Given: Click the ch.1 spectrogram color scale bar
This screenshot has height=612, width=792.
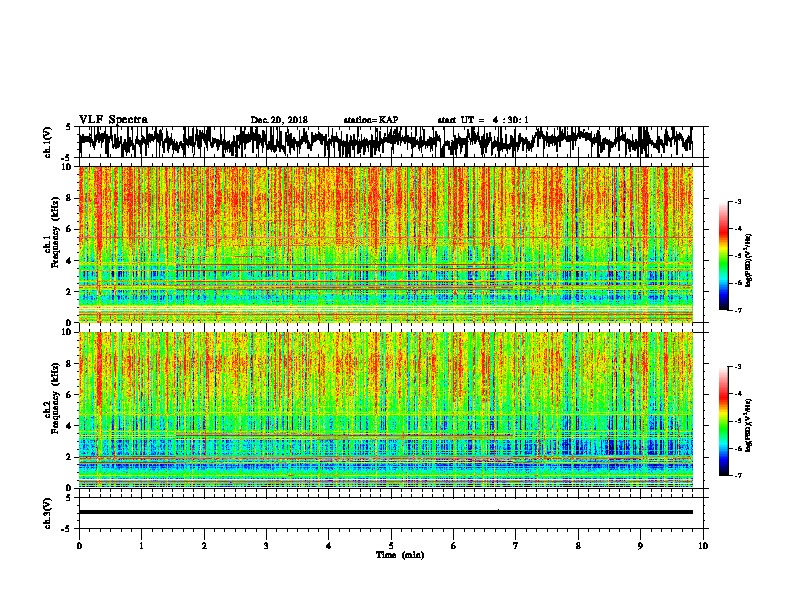Looking at the screenshot, I should (724, 256).
